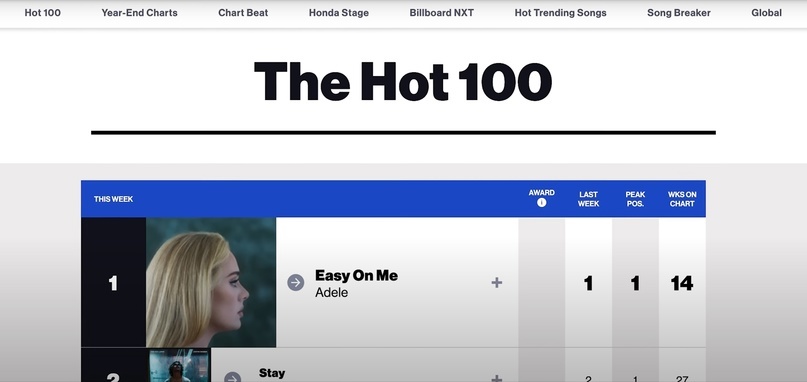Expand Stay row with plus icon
Image resolution: width=807 pixels, height=382 pixels.
pyautogui.click(x=497, y=378)
